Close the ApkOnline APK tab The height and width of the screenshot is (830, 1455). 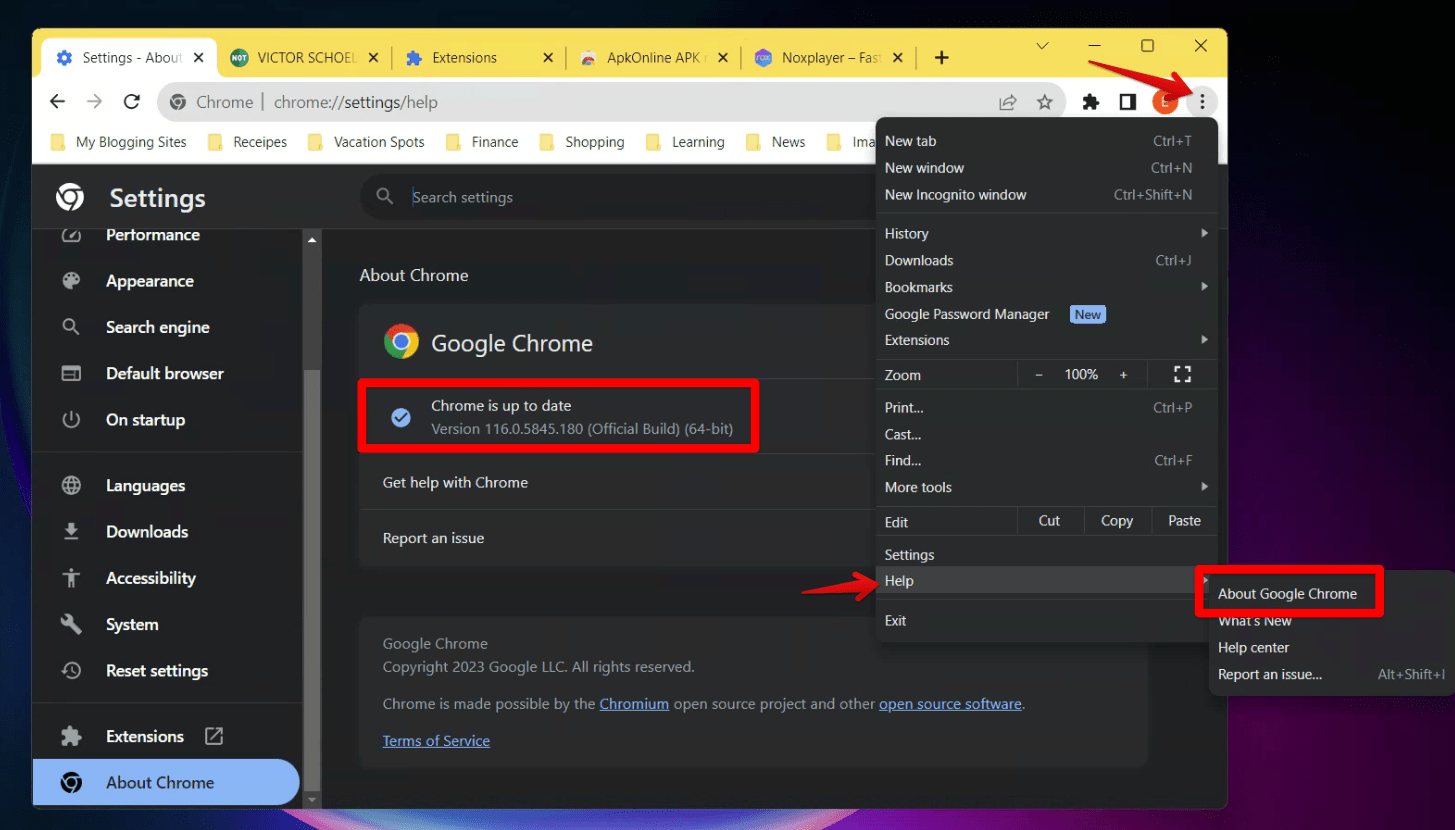click(x=722, y=58)
